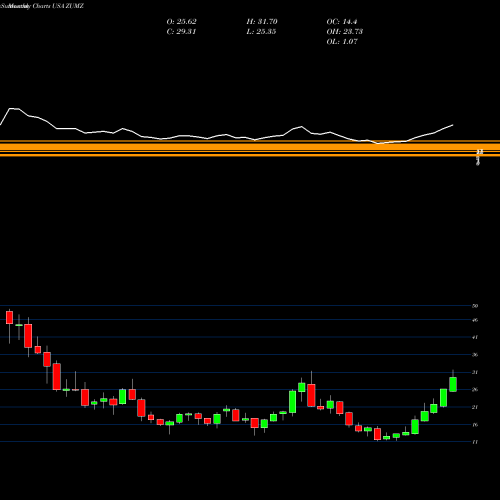The width and height of the screenshot is (500, 500).
Task: Click the price axis label 36
Action: pyautogui.click(x=475, y=355)
